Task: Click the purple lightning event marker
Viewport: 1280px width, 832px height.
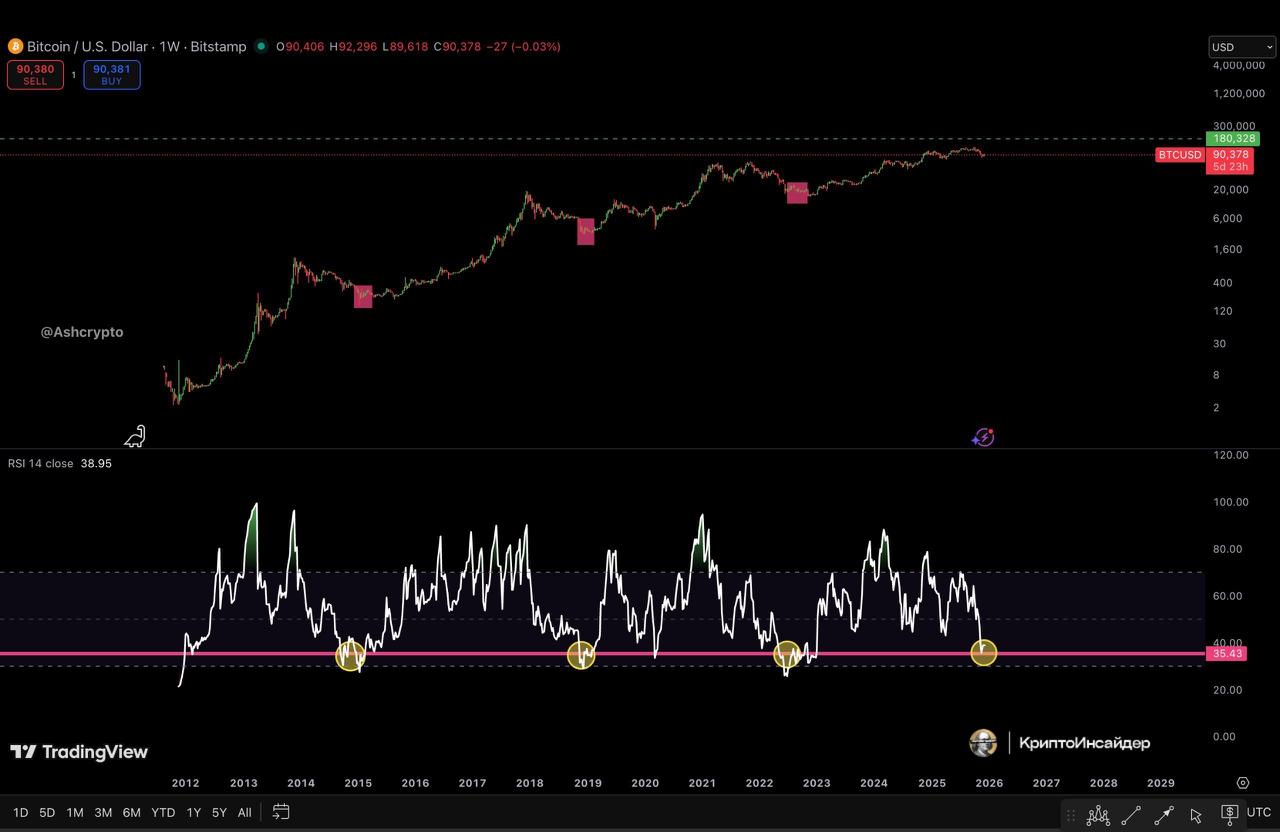Action: (x=984, y=437)
